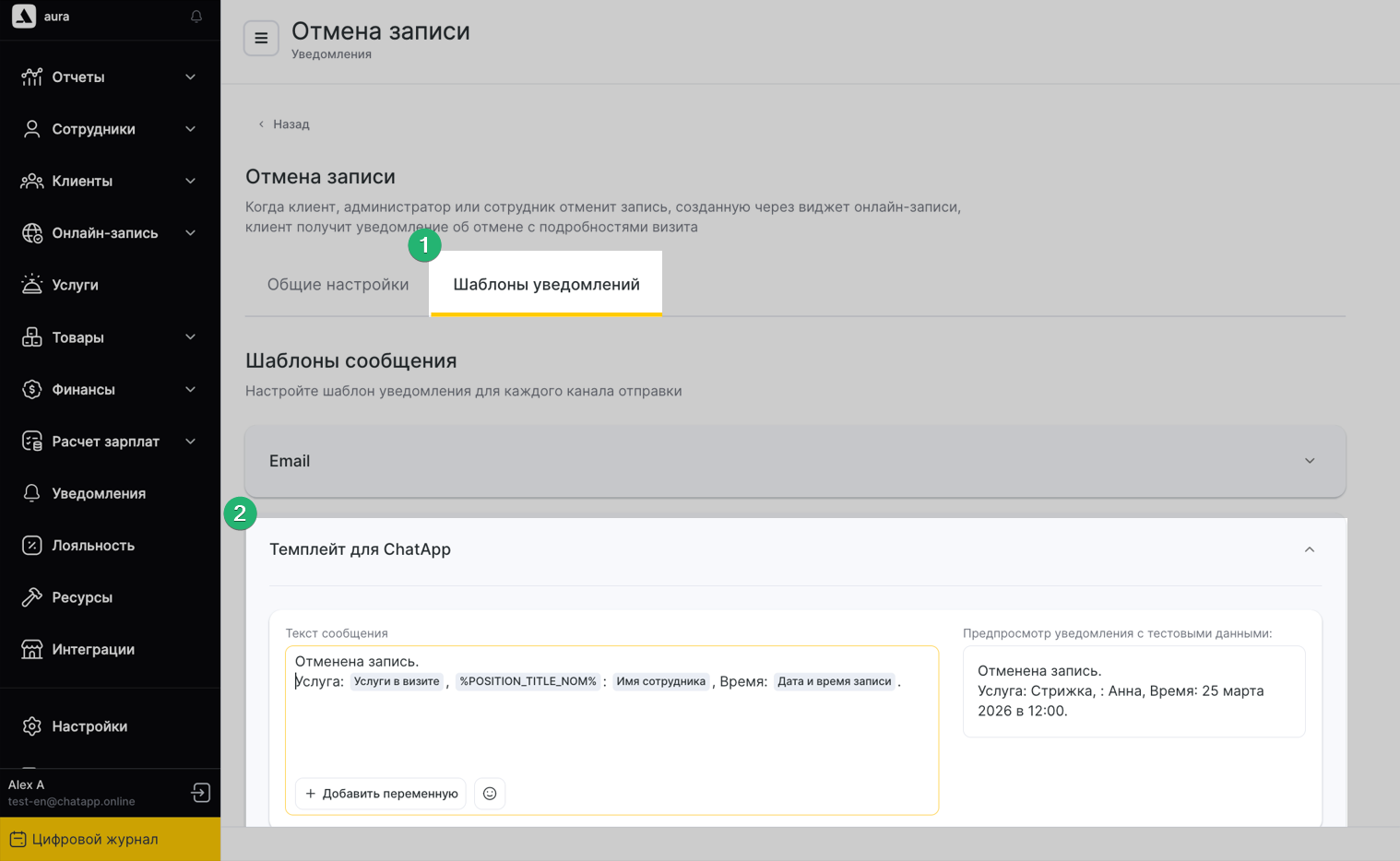The width and height of the screenshot is (1400, 861).
Task: Open Цифровой журнал at sidebar bottom
Action: tap(94, 840)
